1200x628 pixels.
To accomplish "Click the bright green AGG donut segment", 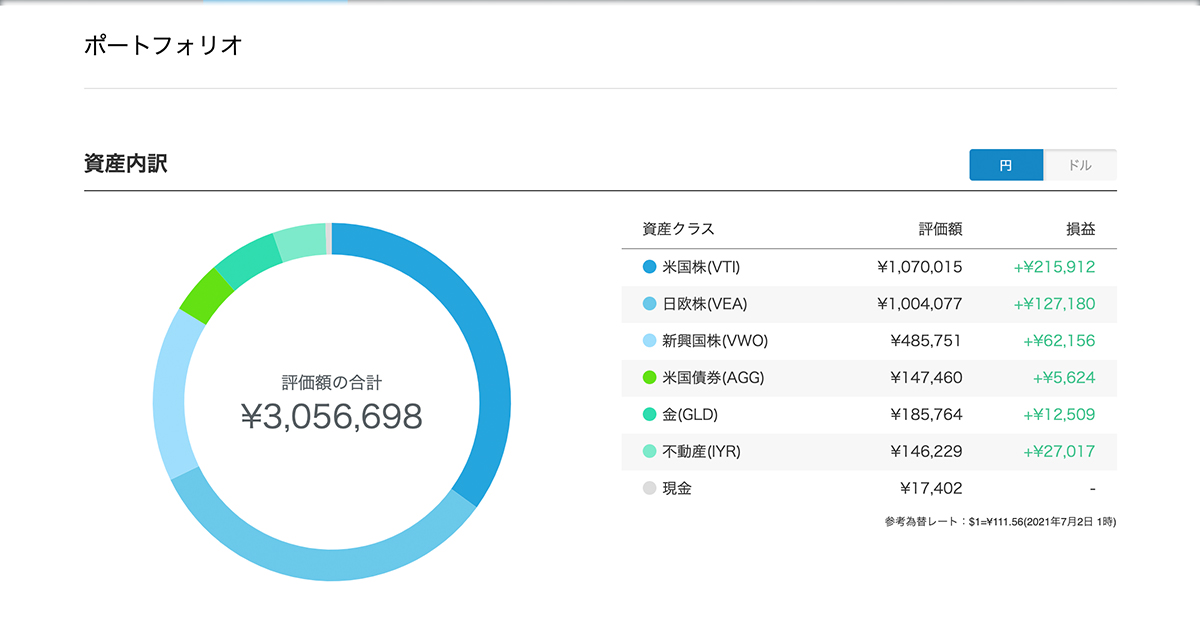I will click(x=207, y=296).
